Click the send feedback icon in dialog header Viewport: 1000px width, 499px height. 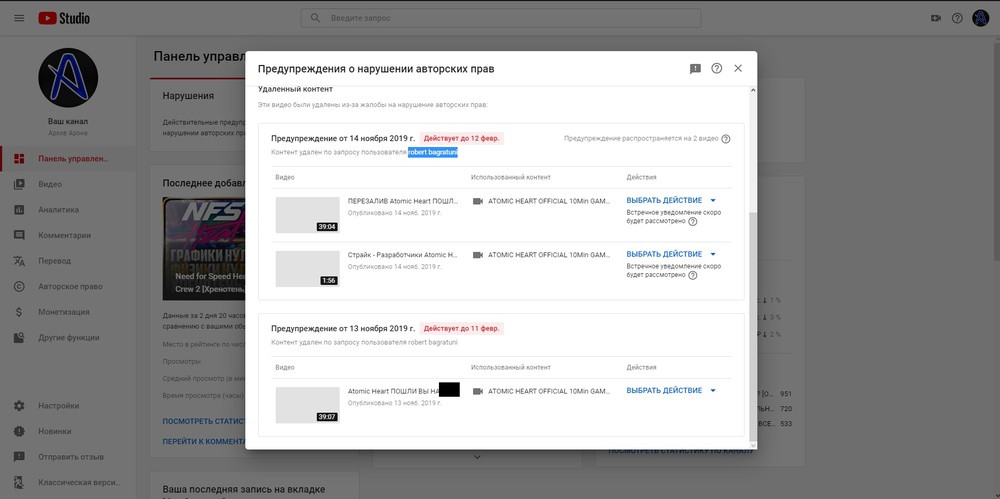695,69
